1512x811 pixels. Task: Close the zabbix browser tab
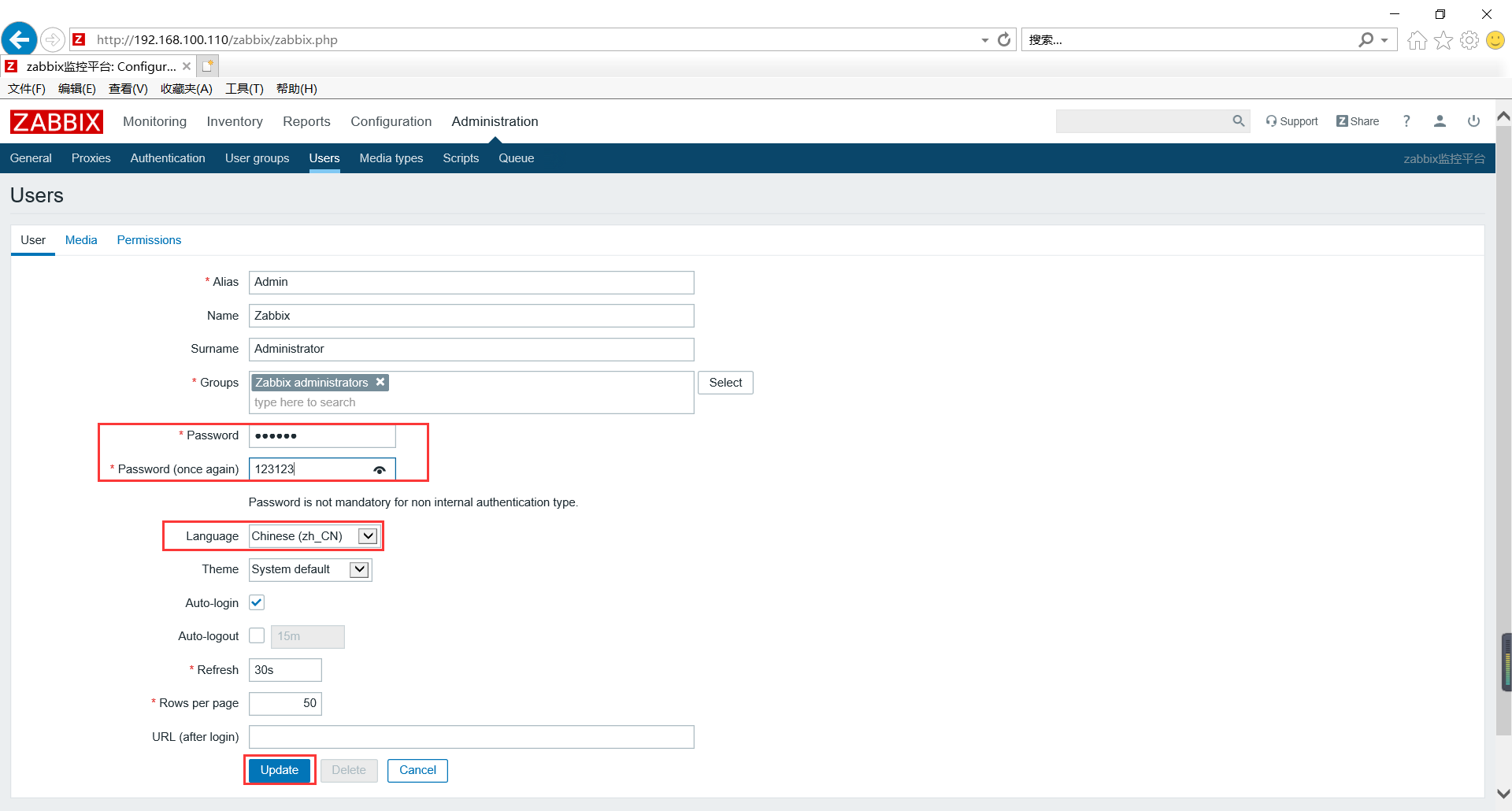[187, 66]
